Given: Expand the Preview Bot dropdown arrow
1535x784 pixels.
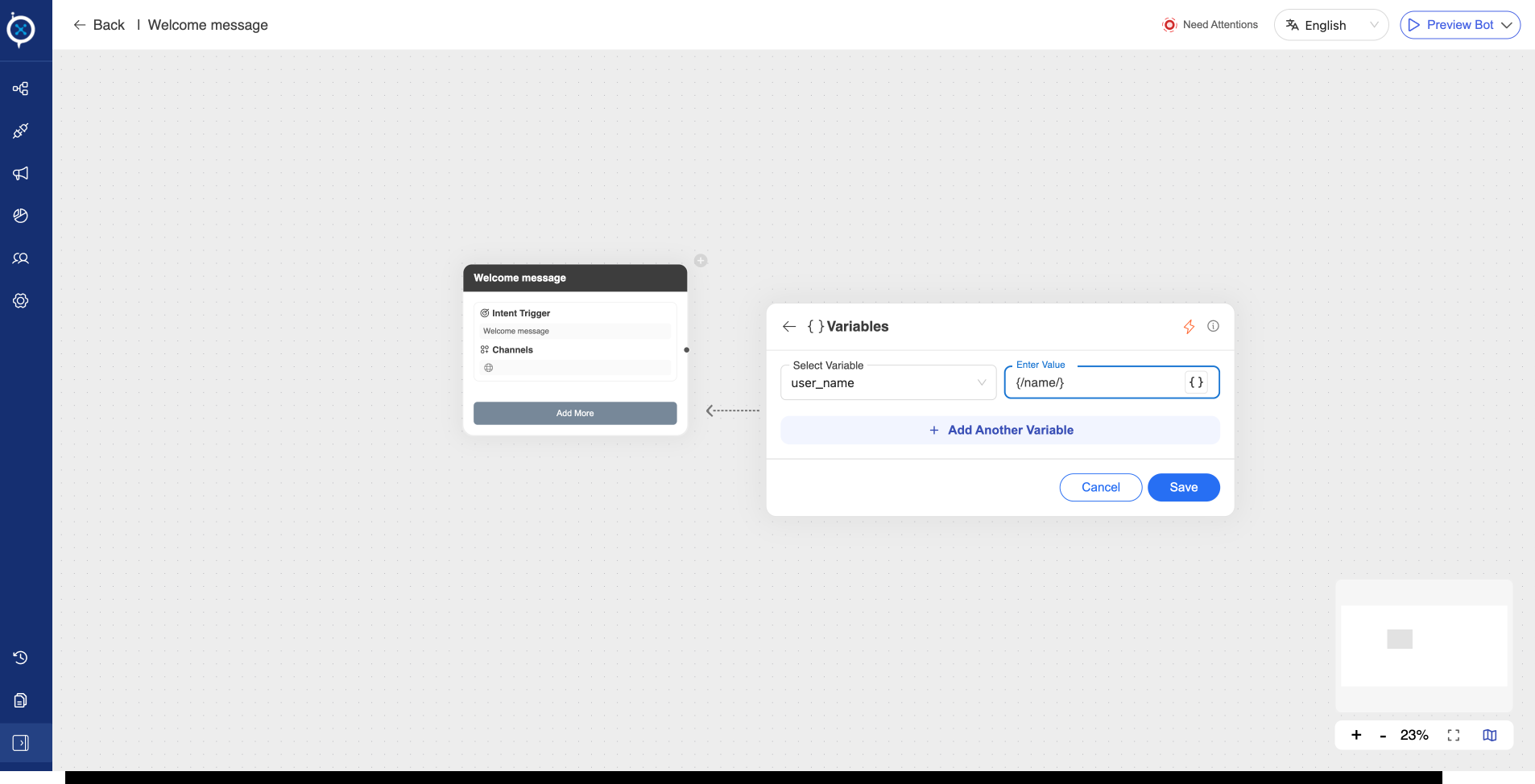Looking at the screenshot, I should point(1507,25).
